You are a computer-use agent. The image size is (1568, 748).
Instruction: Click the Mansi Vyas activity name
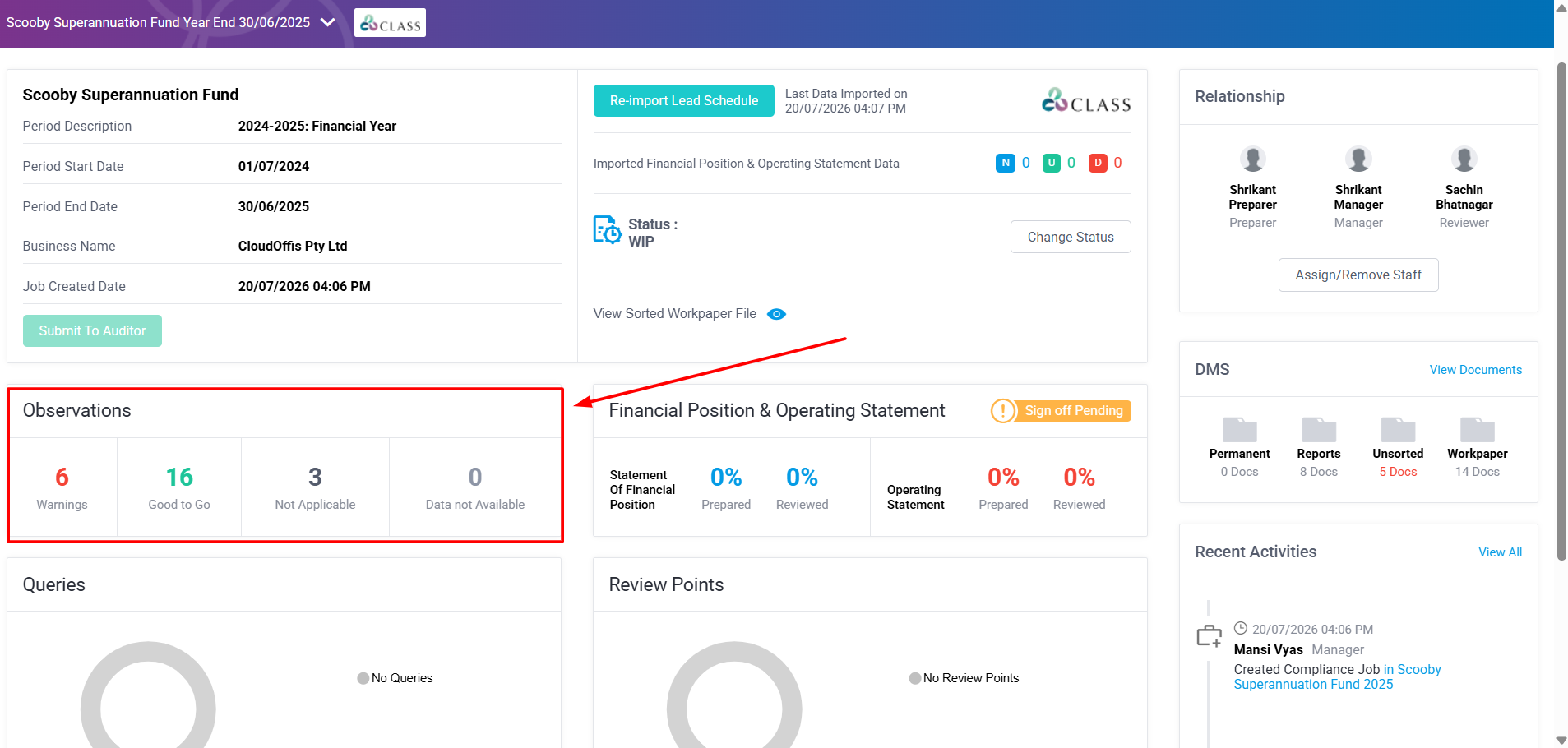pos(1268,649)
